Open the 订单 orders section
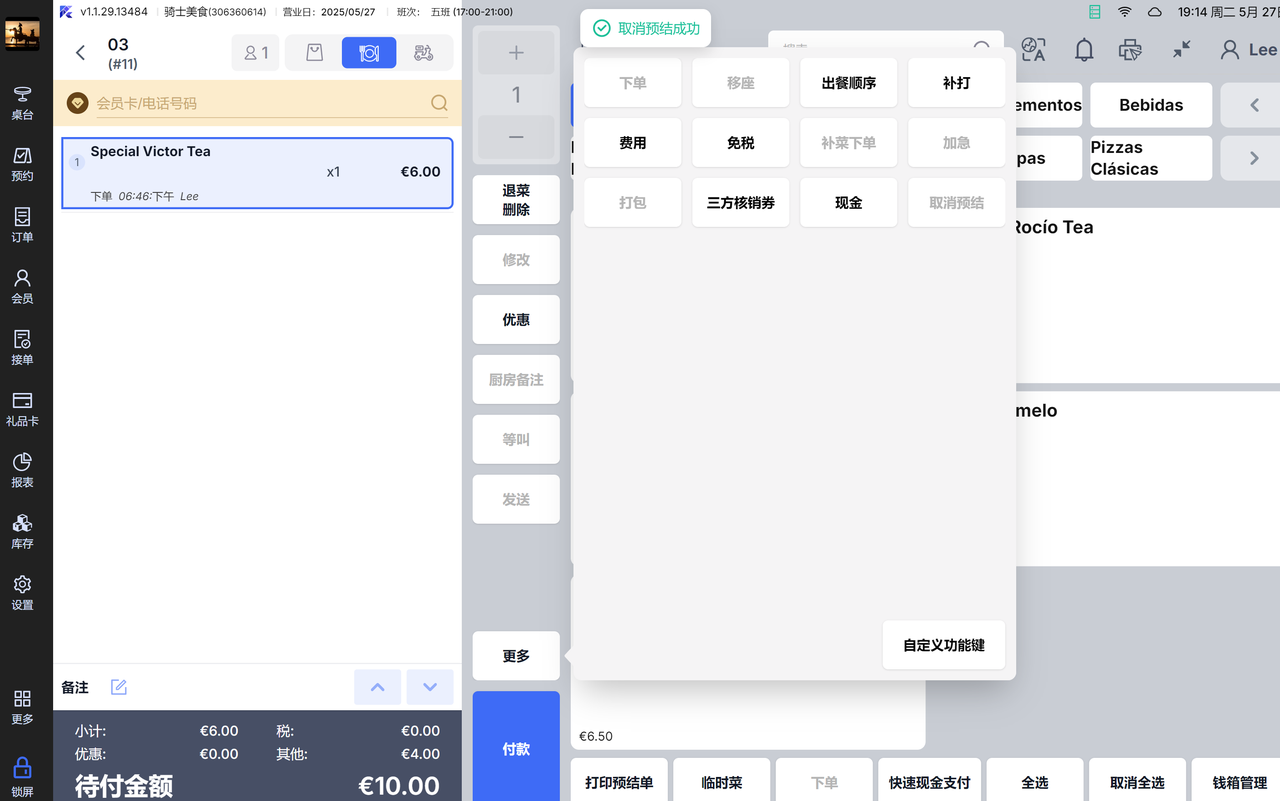Image resolution: width=1280 pixels, height=801 pixels. pos(22,225)
